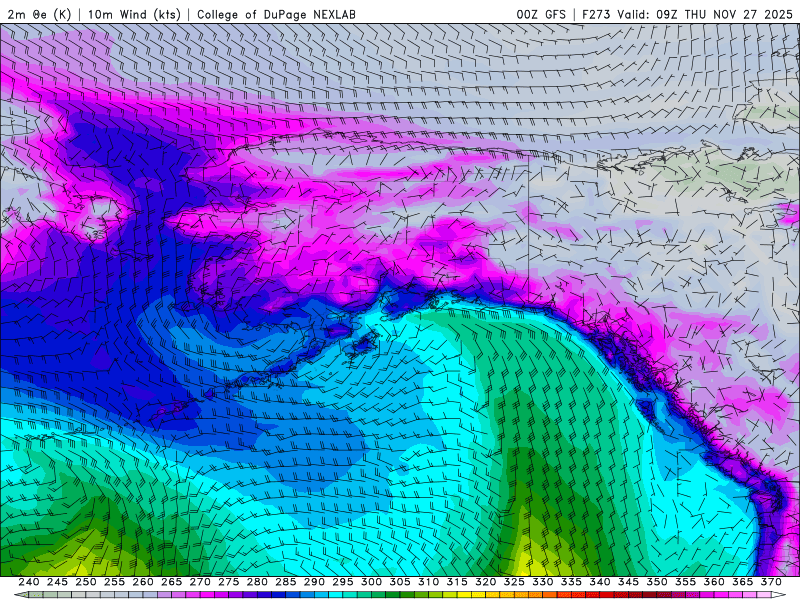Click the 240 value on the color scale
The image size is (800, 600).
tap(29, 582)
